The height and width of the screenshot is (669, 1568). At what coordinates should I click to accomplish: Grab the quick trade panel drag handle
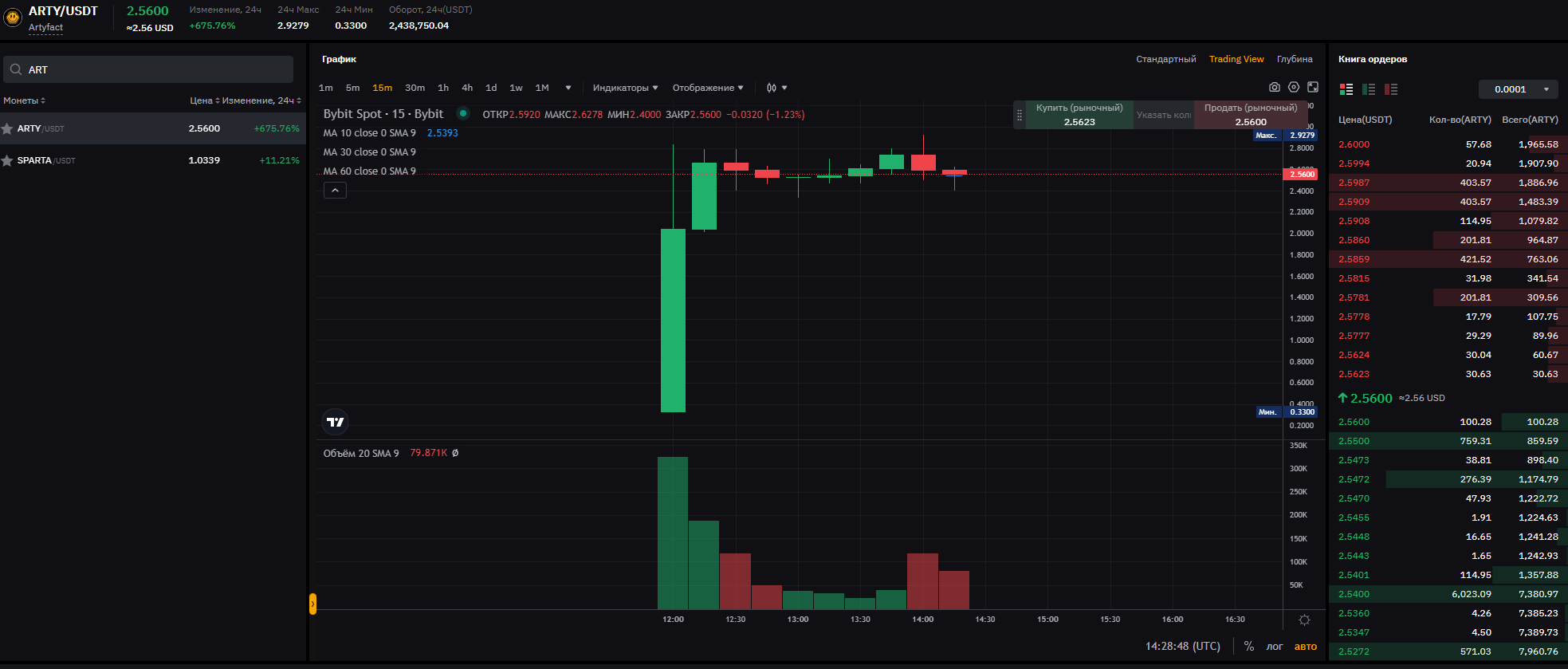pyautogui.click(x=1019, y=115)
